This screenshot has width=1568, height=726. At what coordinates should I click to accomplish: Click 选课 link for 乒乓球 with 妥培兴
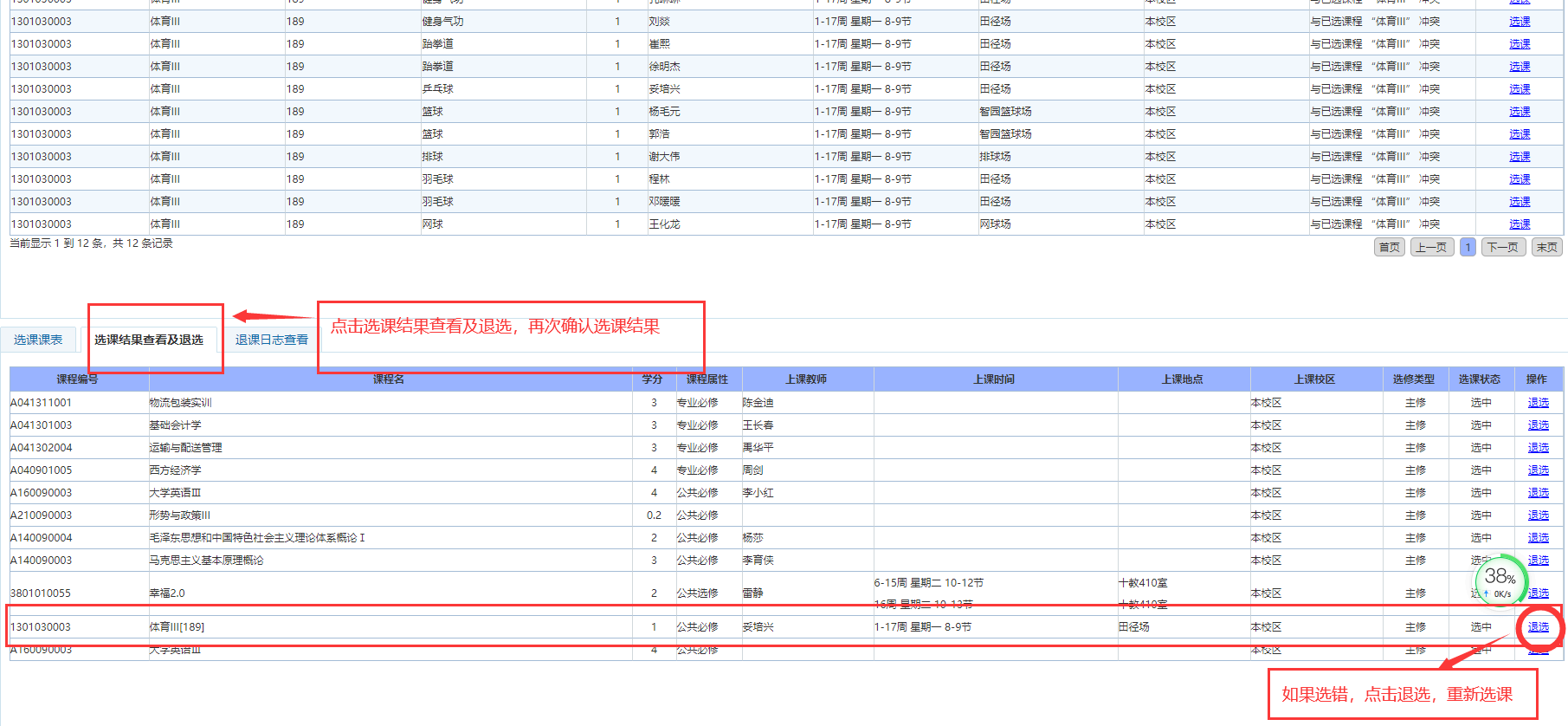1520,89
